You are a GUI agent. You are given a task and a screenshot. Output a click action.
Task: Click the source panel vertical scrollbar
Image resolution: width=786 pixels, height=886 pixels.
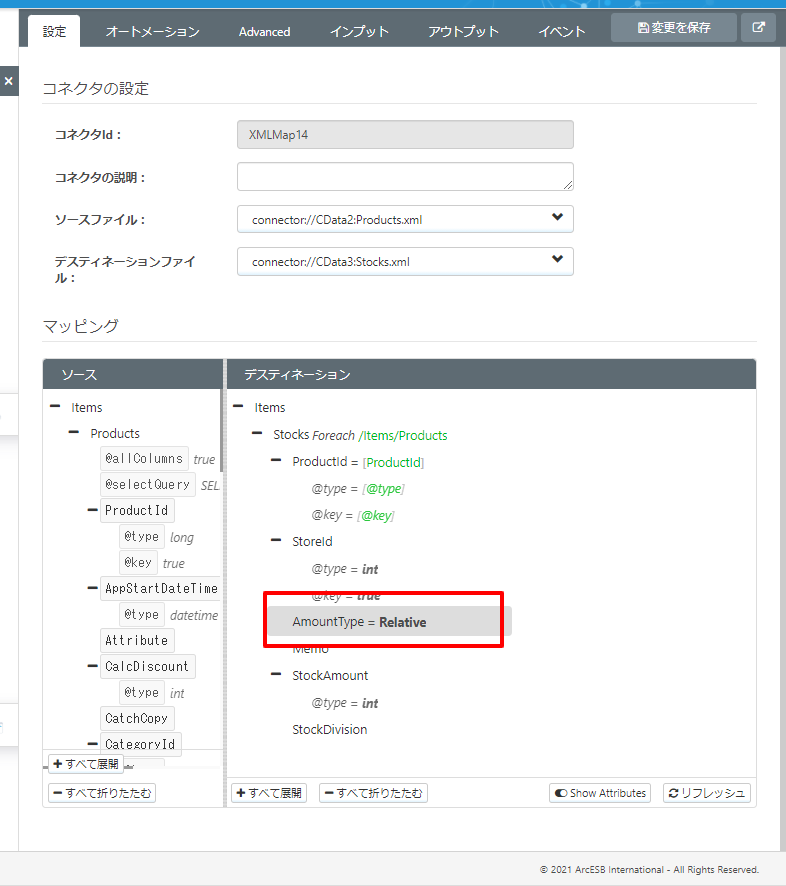(222, 431)
